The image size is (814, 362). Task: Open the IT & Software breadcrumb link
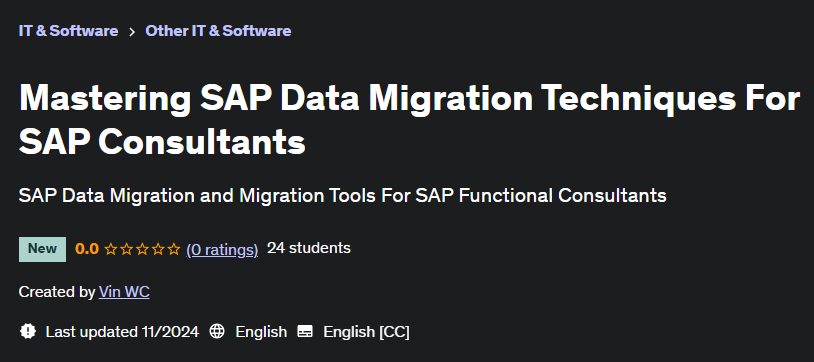[68, 31]
